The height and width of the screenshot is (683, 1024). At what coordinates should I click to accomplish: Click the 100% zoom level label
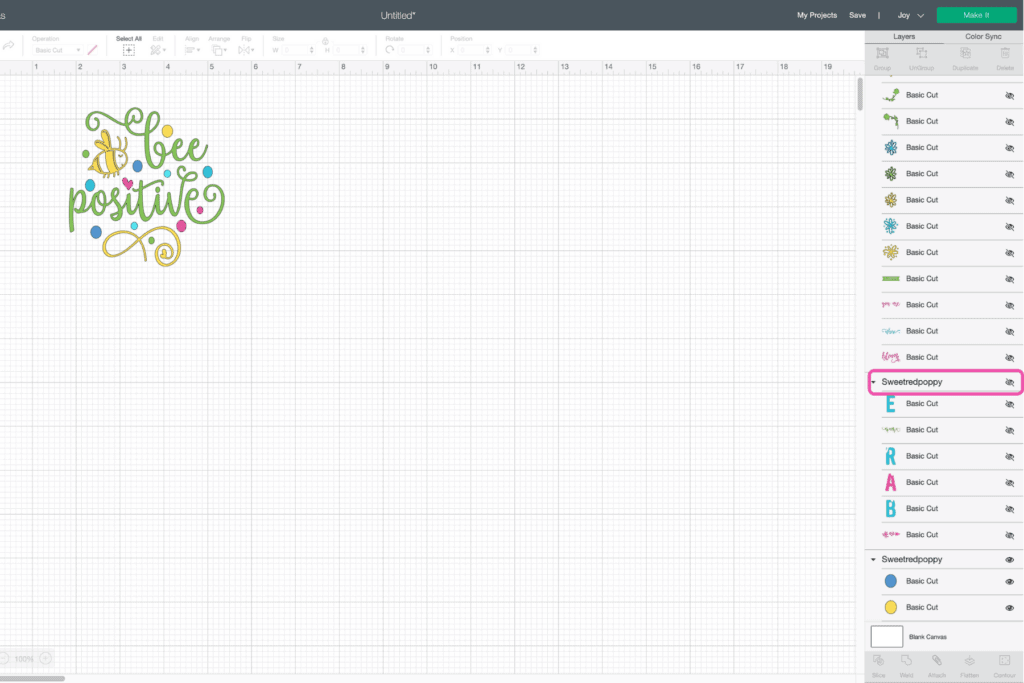[x=24, y=659]
